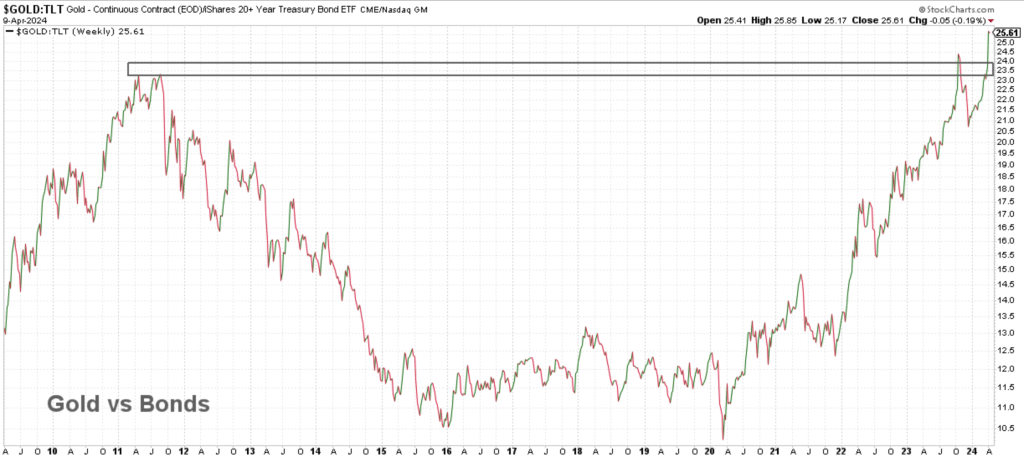Select year 12 on the time axis
1024x462 pixels.
coord(185,451)
